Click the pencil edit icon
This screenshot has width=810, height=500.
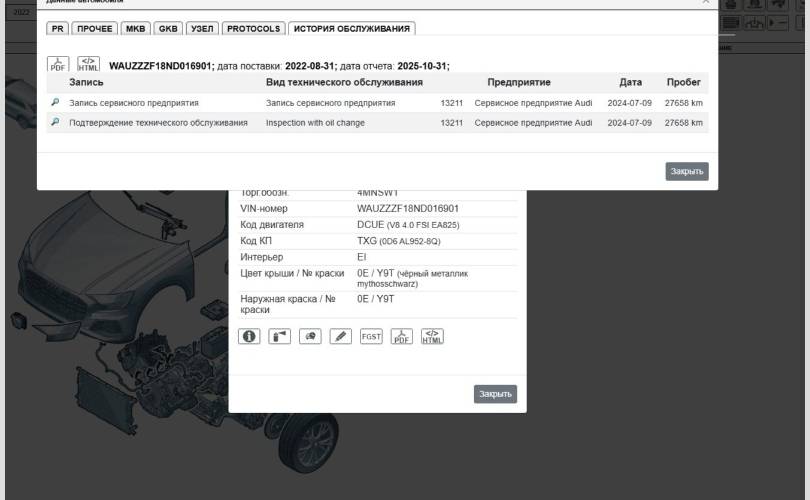point(341,336)
